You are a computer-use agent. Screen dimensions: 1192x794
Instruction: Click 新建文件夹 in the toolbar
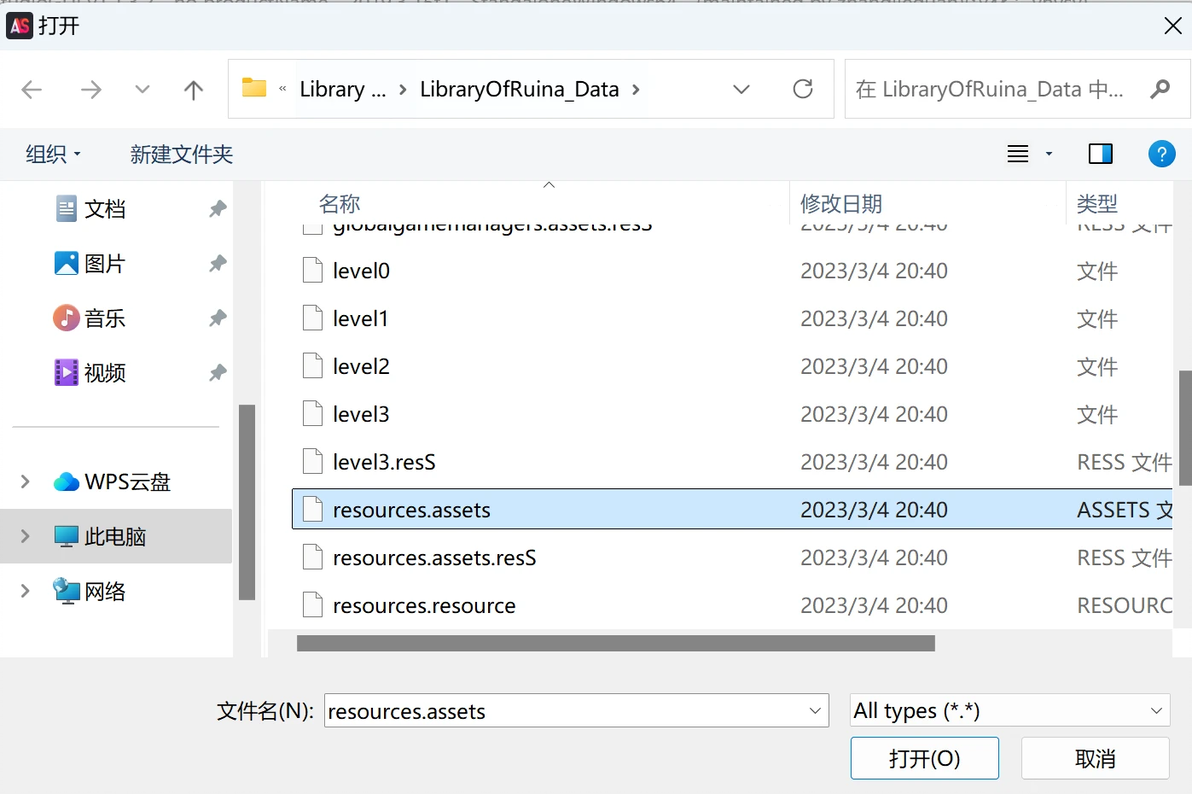181,154
